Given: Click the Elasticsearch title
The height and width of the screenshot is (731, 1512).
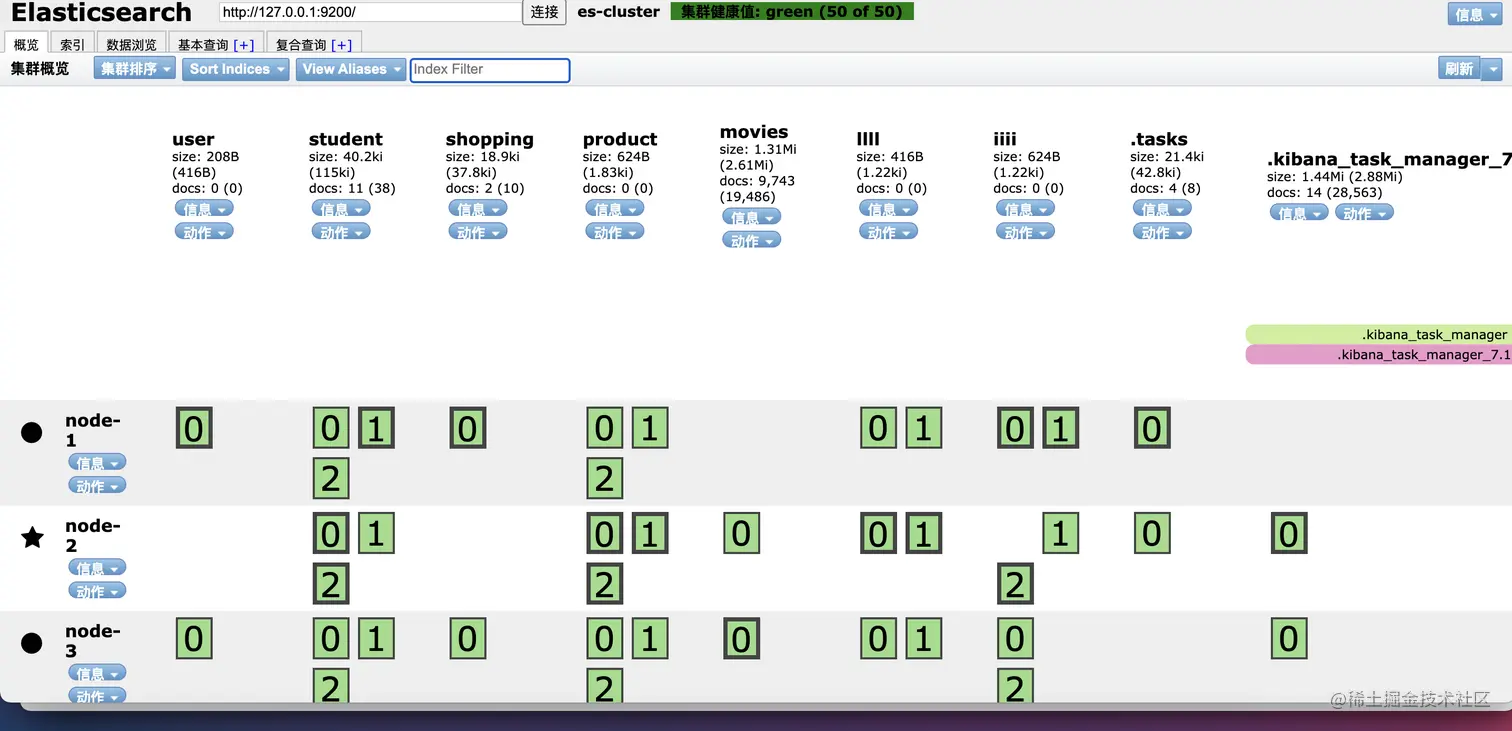Looking at the screenshot, I should (x=101, y=12).
